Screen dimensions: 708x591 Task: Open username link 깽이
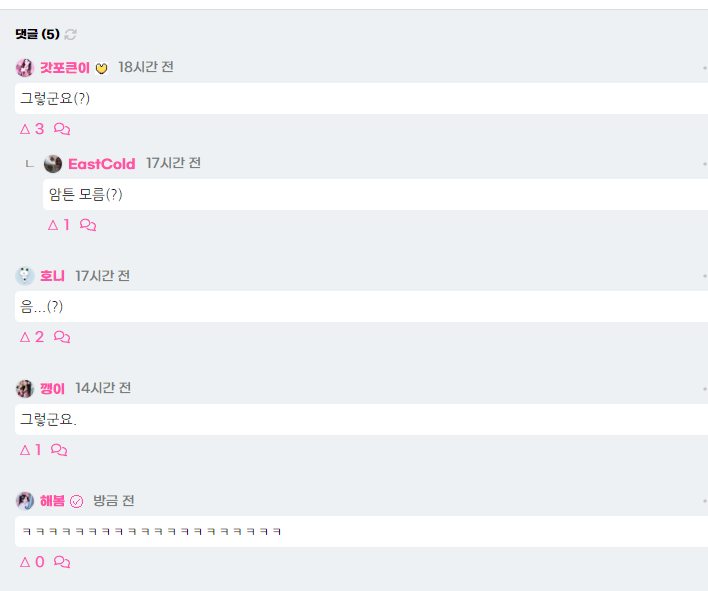(52, 388)
